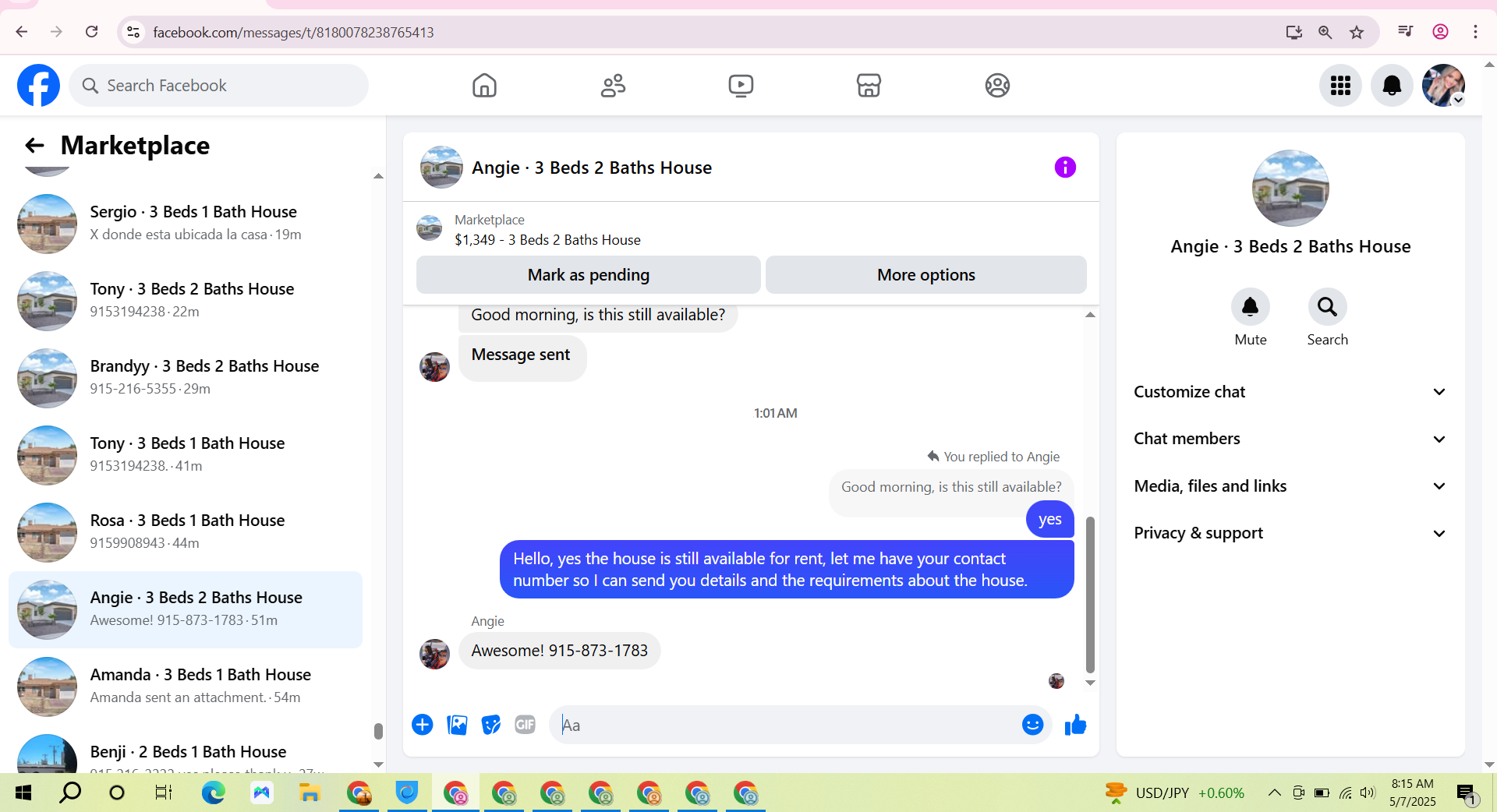Click the 'yes' sent message bubble
Image resolution: width=1497 pixels, height=812 pixels.
point(1049,520)
